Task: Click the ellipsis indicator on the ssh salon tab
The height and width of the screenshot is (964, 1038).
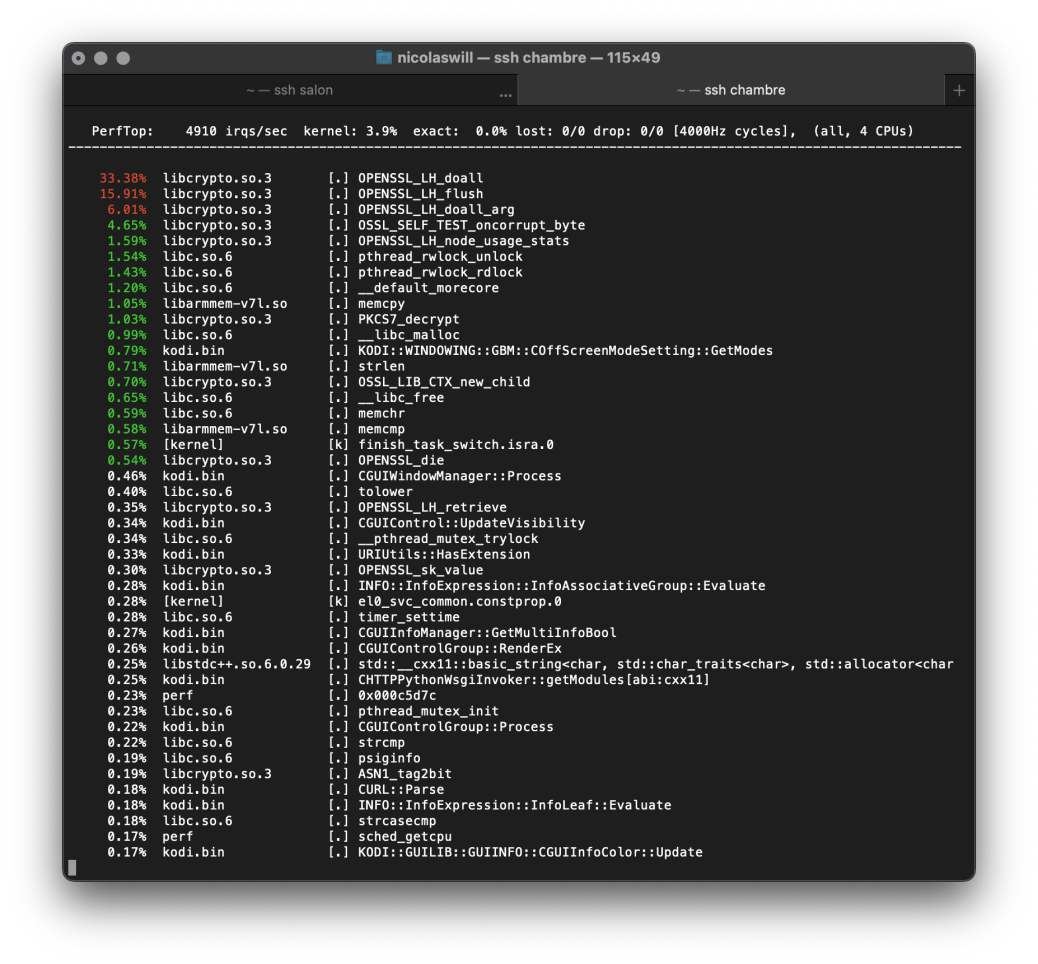Action: tap(505, 95)
